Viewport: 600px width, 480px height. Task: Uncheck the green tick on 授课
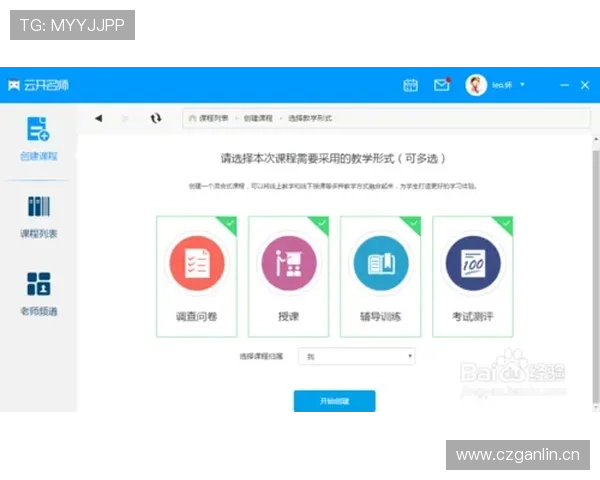[321, 224]
